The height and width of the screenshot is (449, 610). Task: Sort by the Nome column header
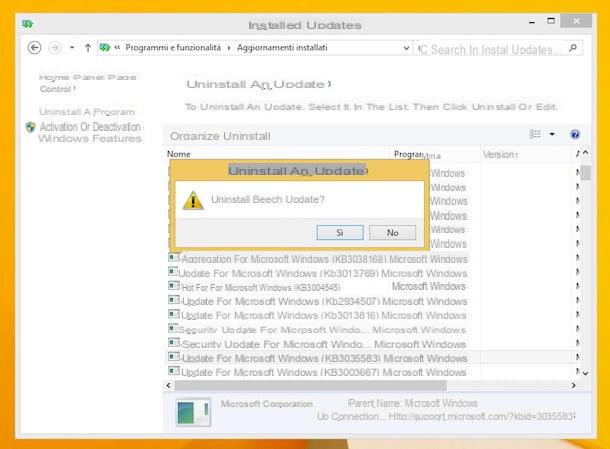(179, 154)
